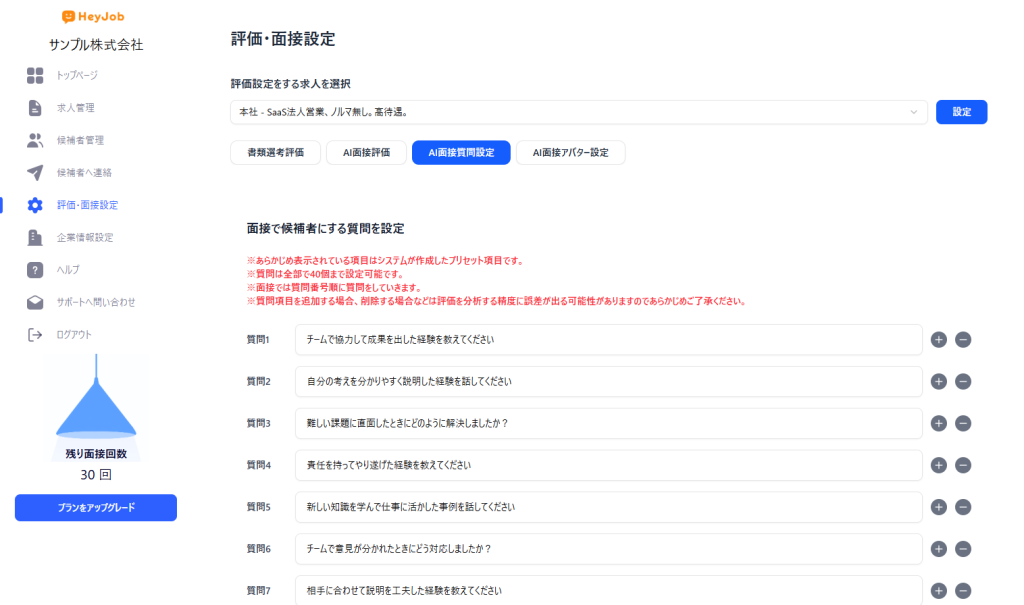Click the 質問4 question text field
The width and height of the screenshot is (1024, 605).
(608, 465)
